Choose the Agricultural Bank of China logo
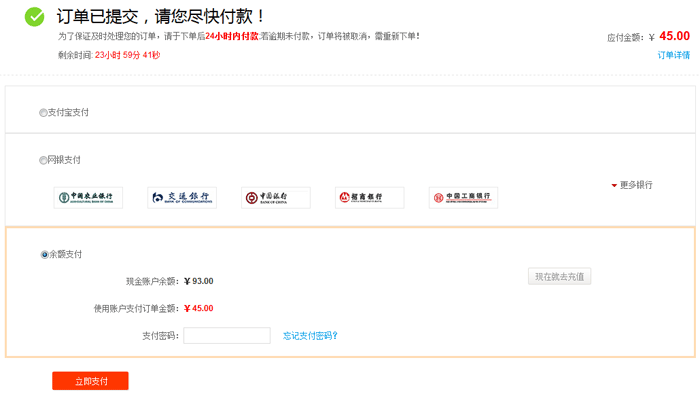The image size is (700, 394). [88, 198]
